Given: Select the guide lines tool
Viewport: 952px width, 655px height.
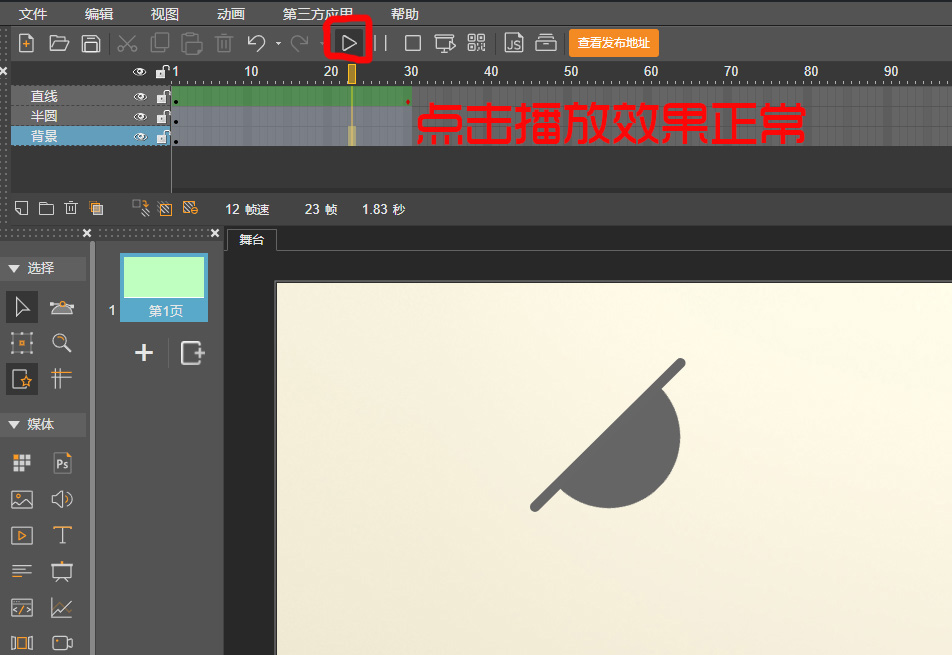Looking at the screenshot, I should pyautogui.click(x=61, y=378).
